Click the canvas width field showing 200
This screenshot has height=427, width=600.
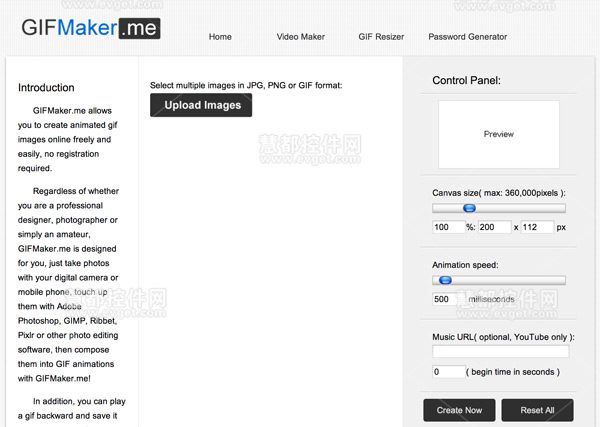pos(494,227)
